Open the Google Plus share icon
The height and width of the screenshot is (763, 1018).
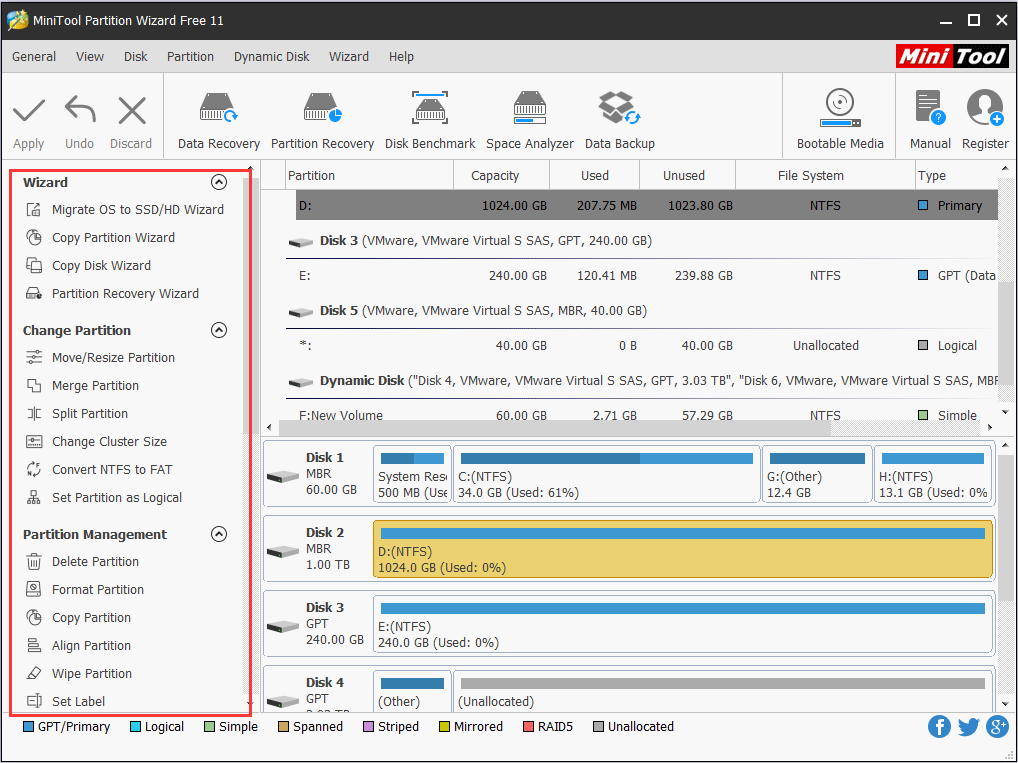pos(997,727)
